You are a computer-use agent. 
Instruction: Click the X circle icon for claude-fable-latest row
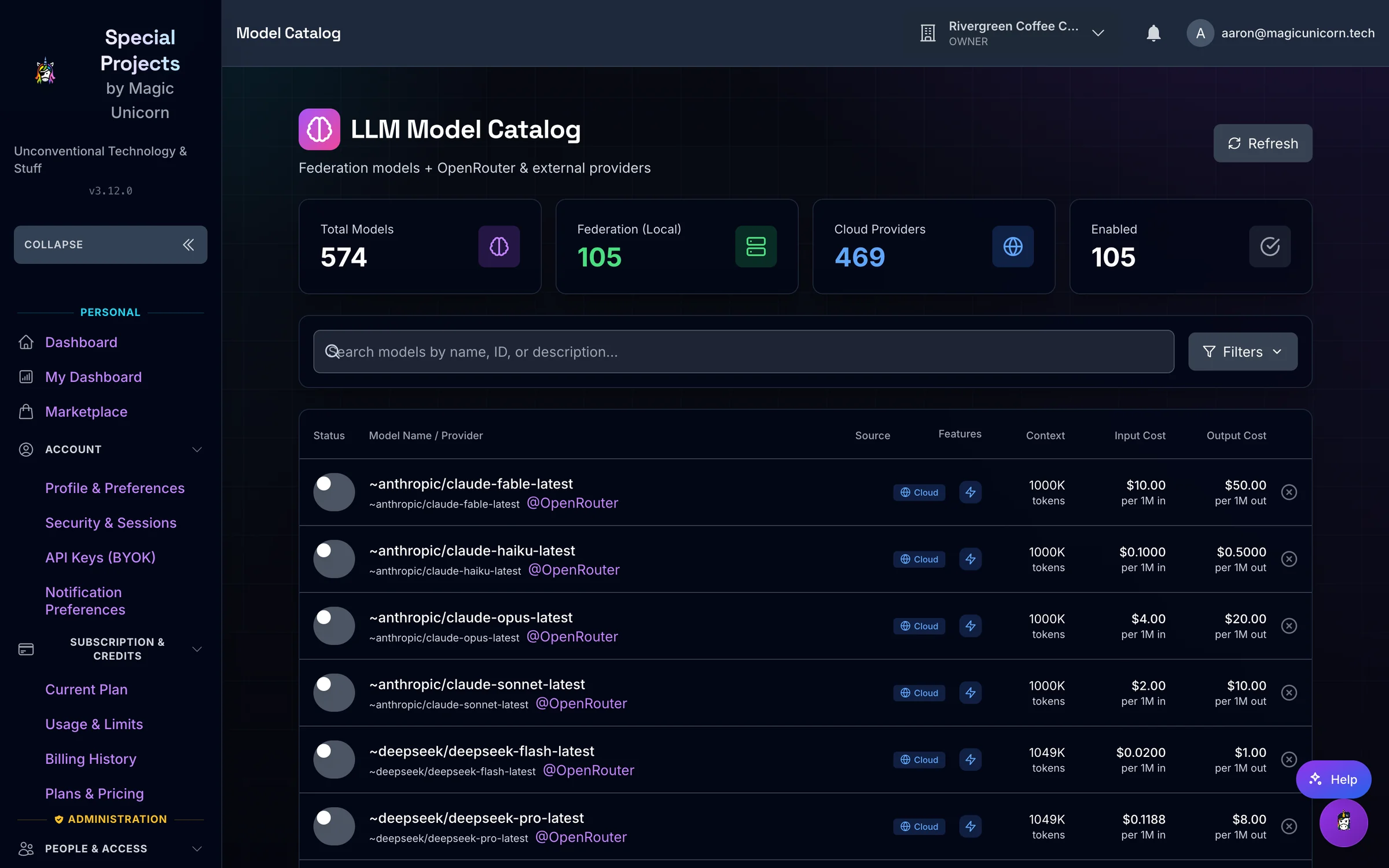coord(1289,492)
